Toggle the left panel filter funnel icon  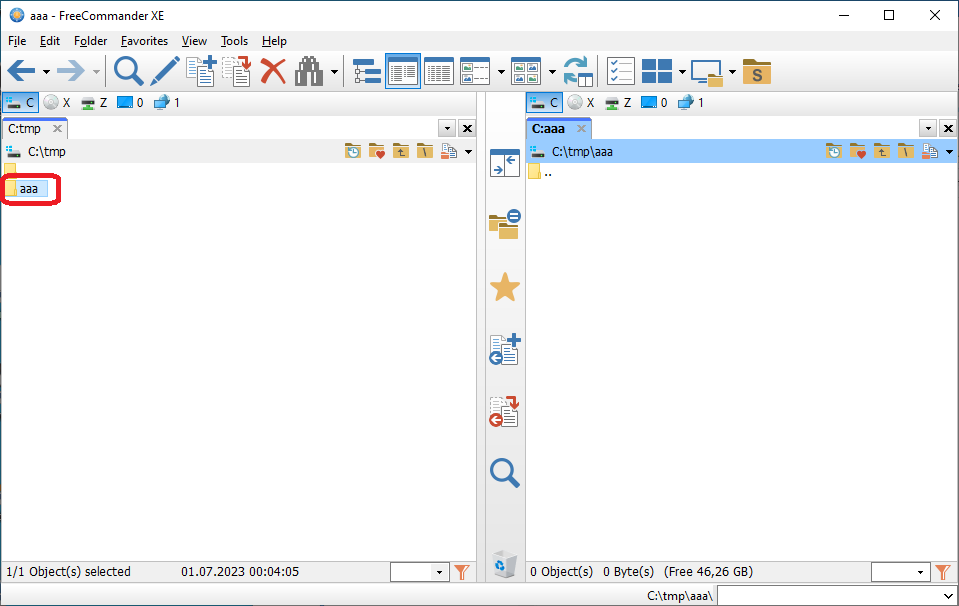click(x=461, y=572)
